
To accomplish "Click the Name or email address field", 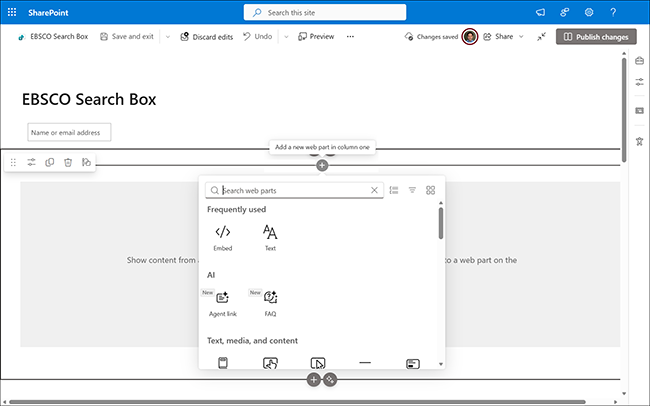I will pyautogui.click(x=69, y=132).
